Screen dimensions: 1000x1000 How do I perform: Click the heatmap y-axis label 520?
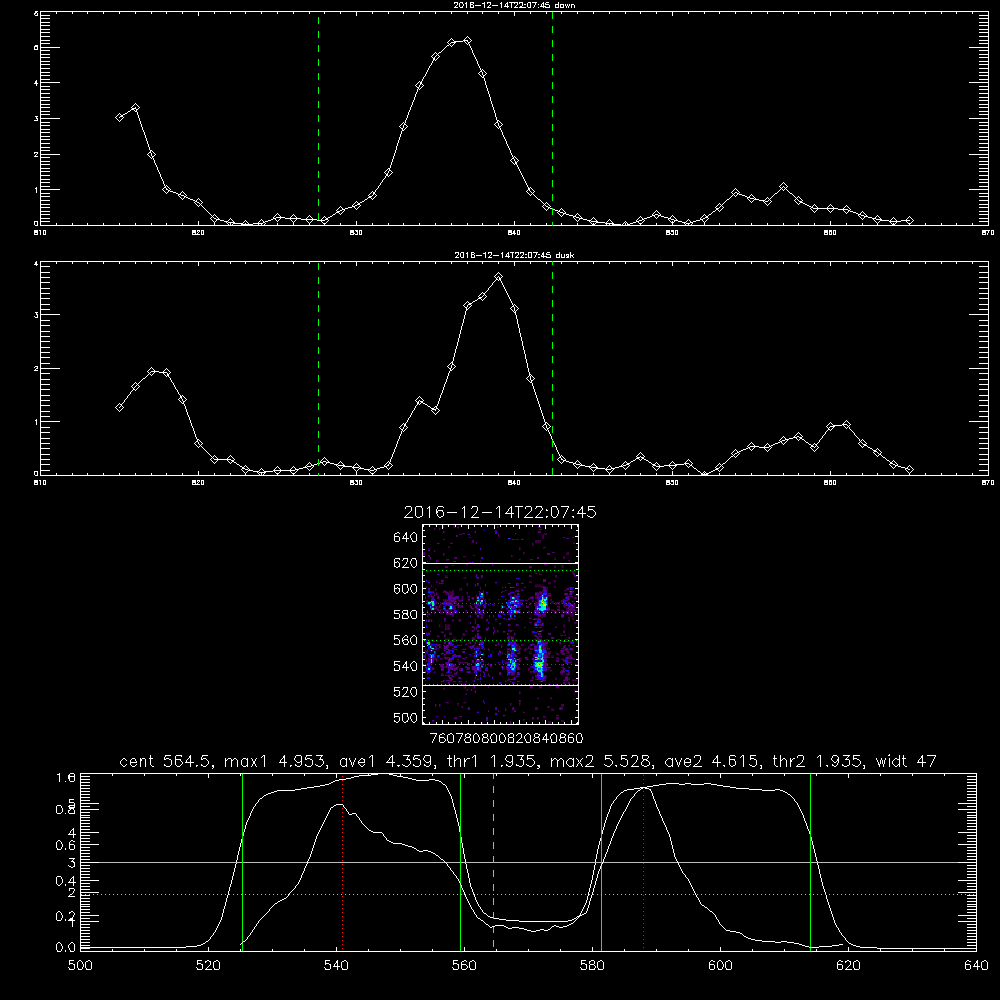coord(406,692)
